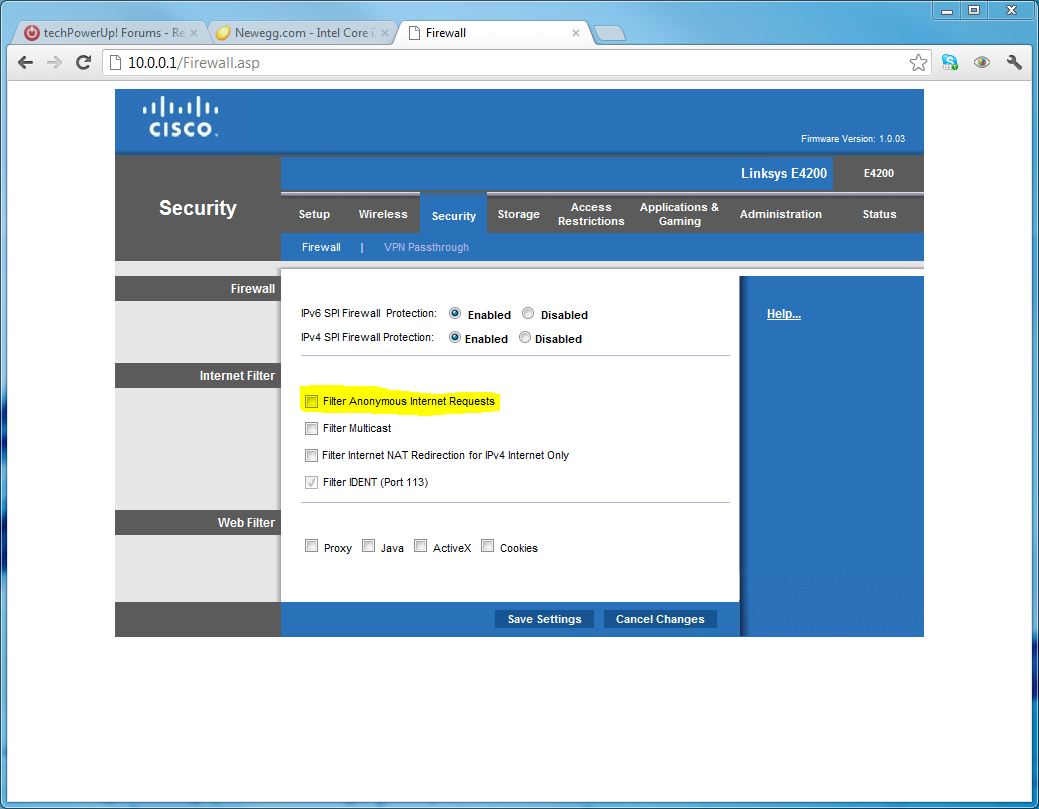Viewport: 1039px width, 809px height.
Task: Enable the Proxy web filter checkbox
Action: 311,546
